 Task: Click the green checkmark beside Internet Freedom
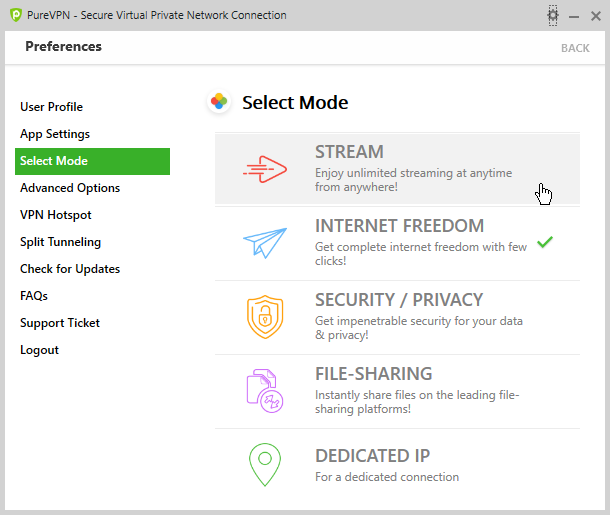[545, 242]
